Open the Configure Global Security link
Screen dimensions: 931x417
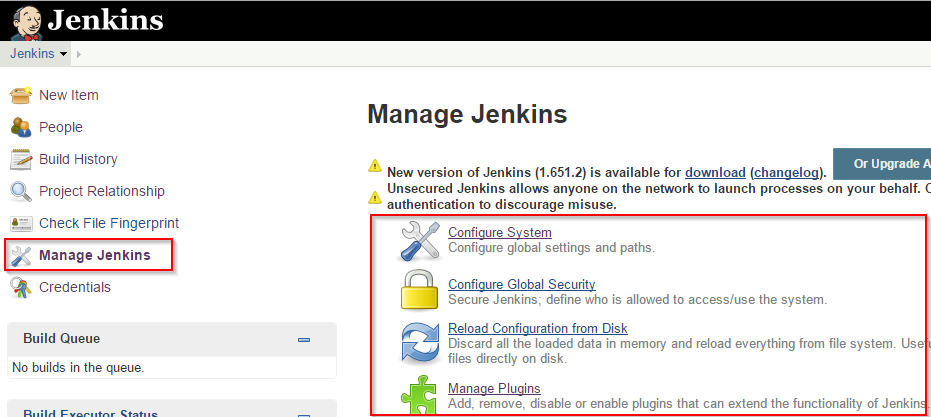tap(522, 285)
